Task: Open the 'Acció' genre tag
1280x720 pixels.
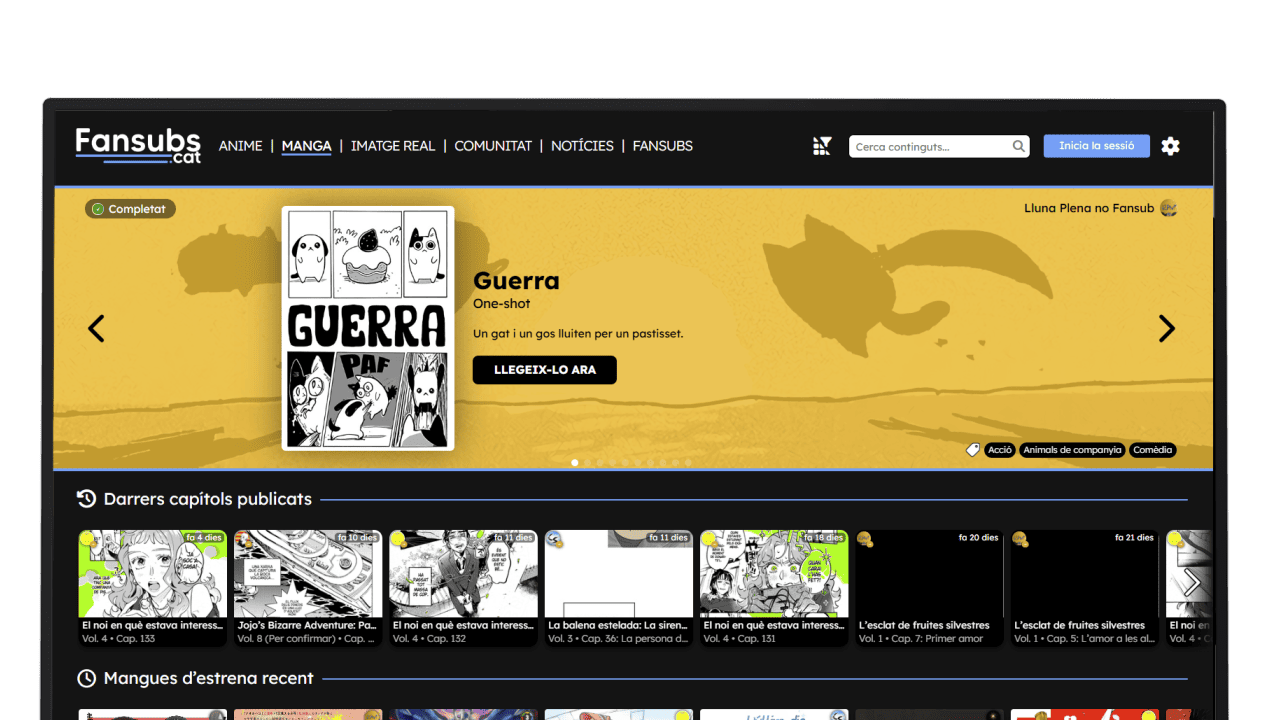Action: coord(1000,450)
